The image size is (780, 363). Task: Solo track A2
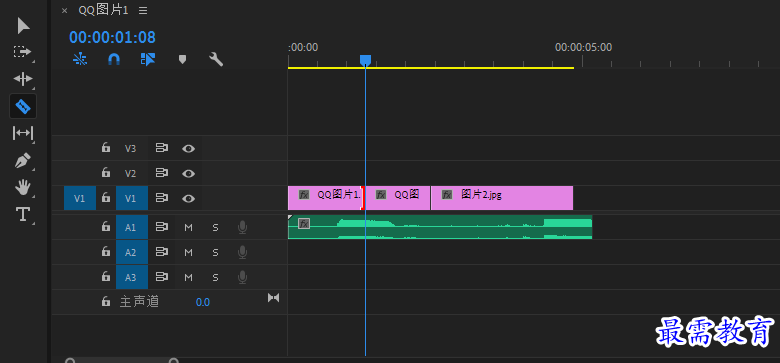tap(215, 252)
